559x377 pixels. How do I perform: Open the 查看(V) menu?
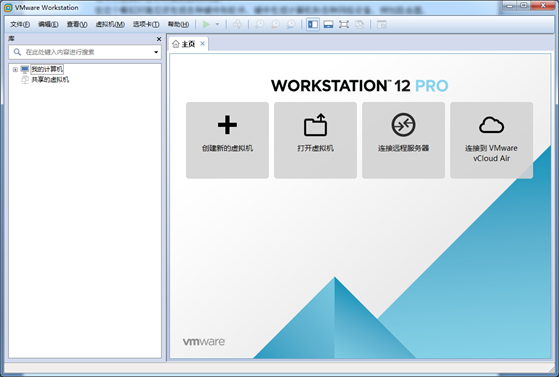pyautogui.click(x=77, y=24)
